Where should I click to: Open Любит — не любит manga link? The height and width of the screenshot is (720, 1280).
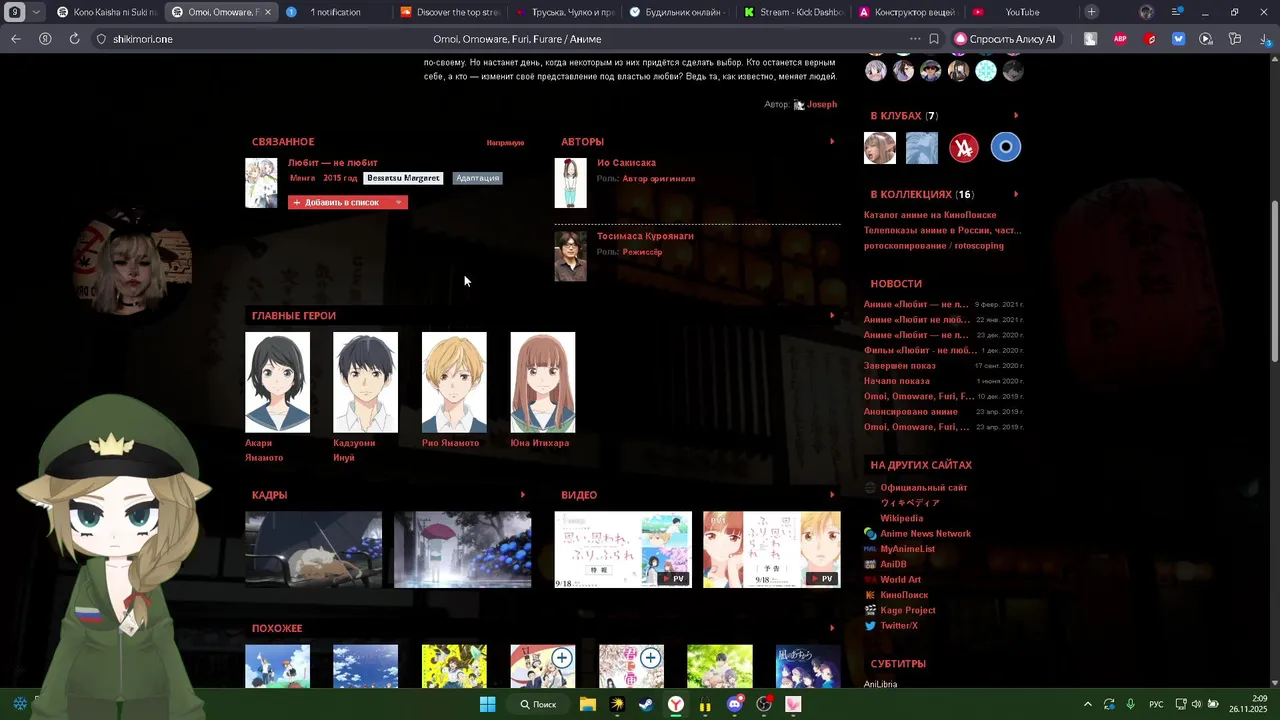[333, 162]
